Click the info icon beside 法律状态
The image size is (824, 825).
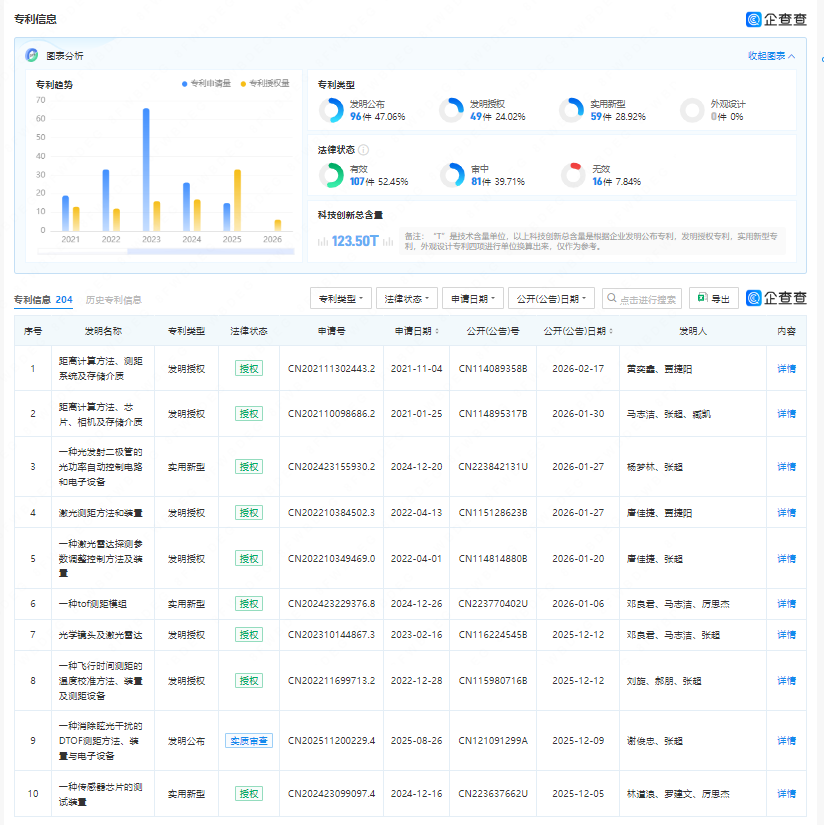pyautogui.click(x=363, y=150)
